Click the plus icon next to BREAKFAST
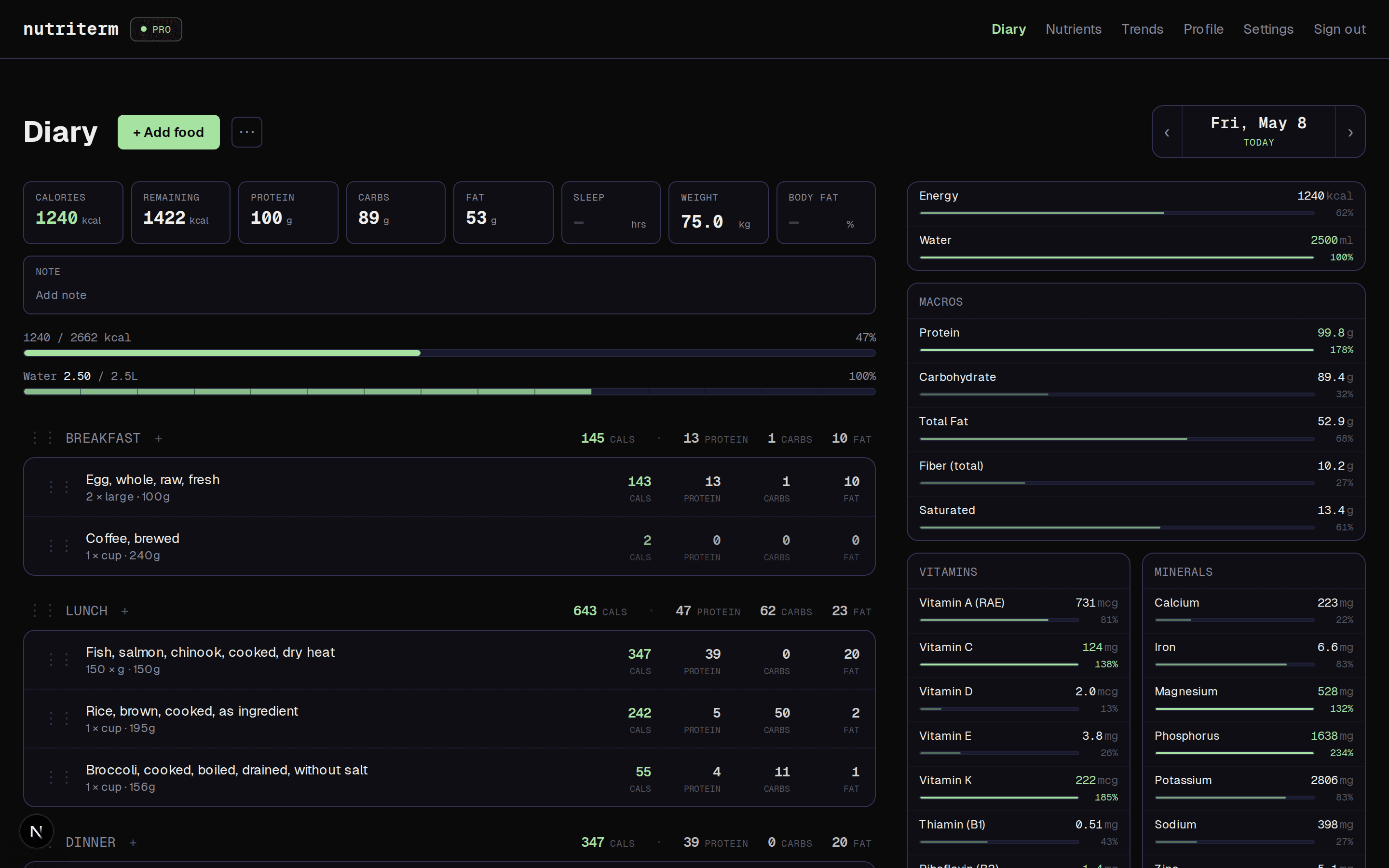This screenshot has width=1389, height=868. (158, 439)
